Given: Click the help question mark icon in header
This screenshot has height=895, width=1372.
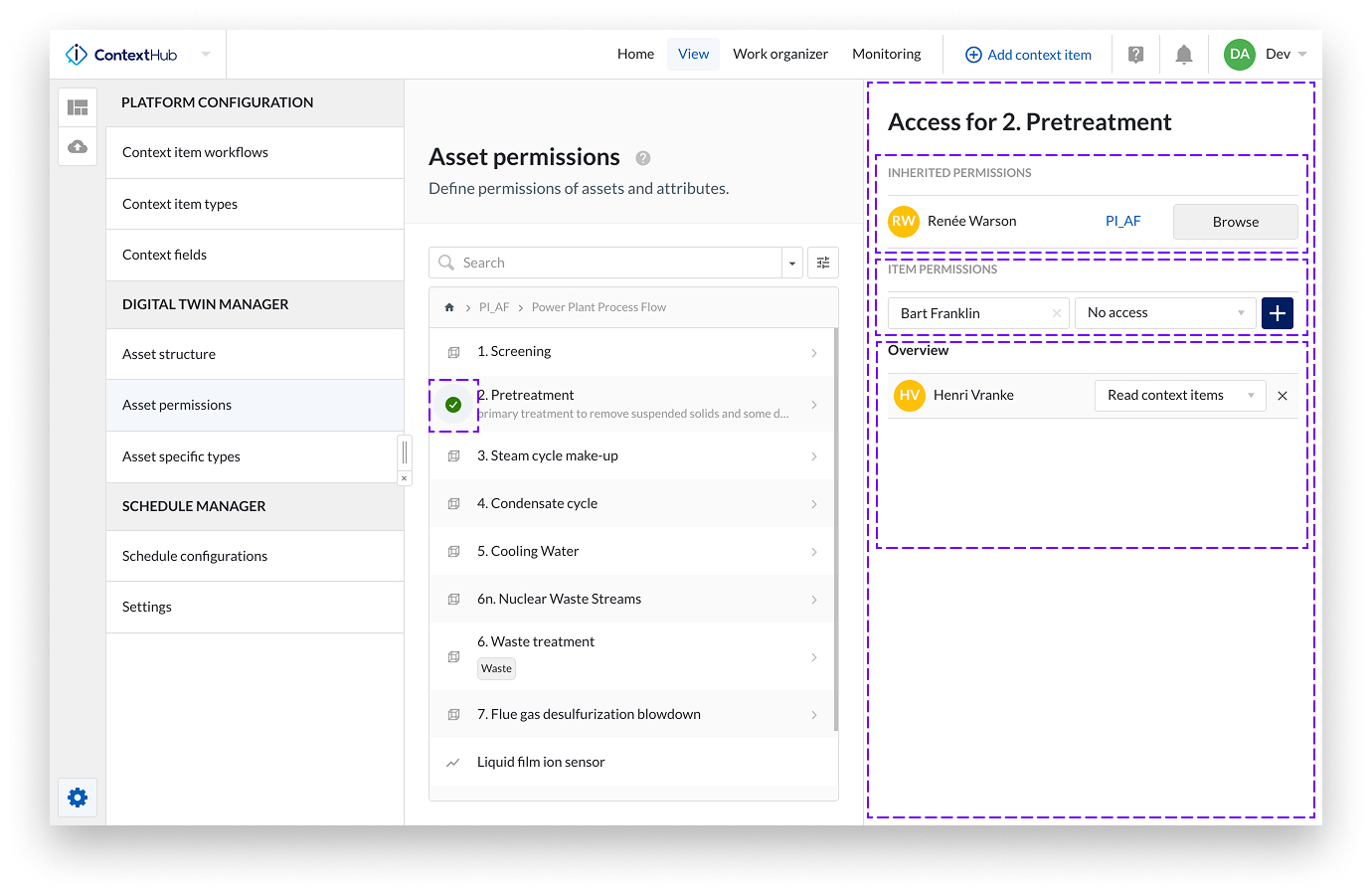Looking at the screenshot, I should point(1135,55).
